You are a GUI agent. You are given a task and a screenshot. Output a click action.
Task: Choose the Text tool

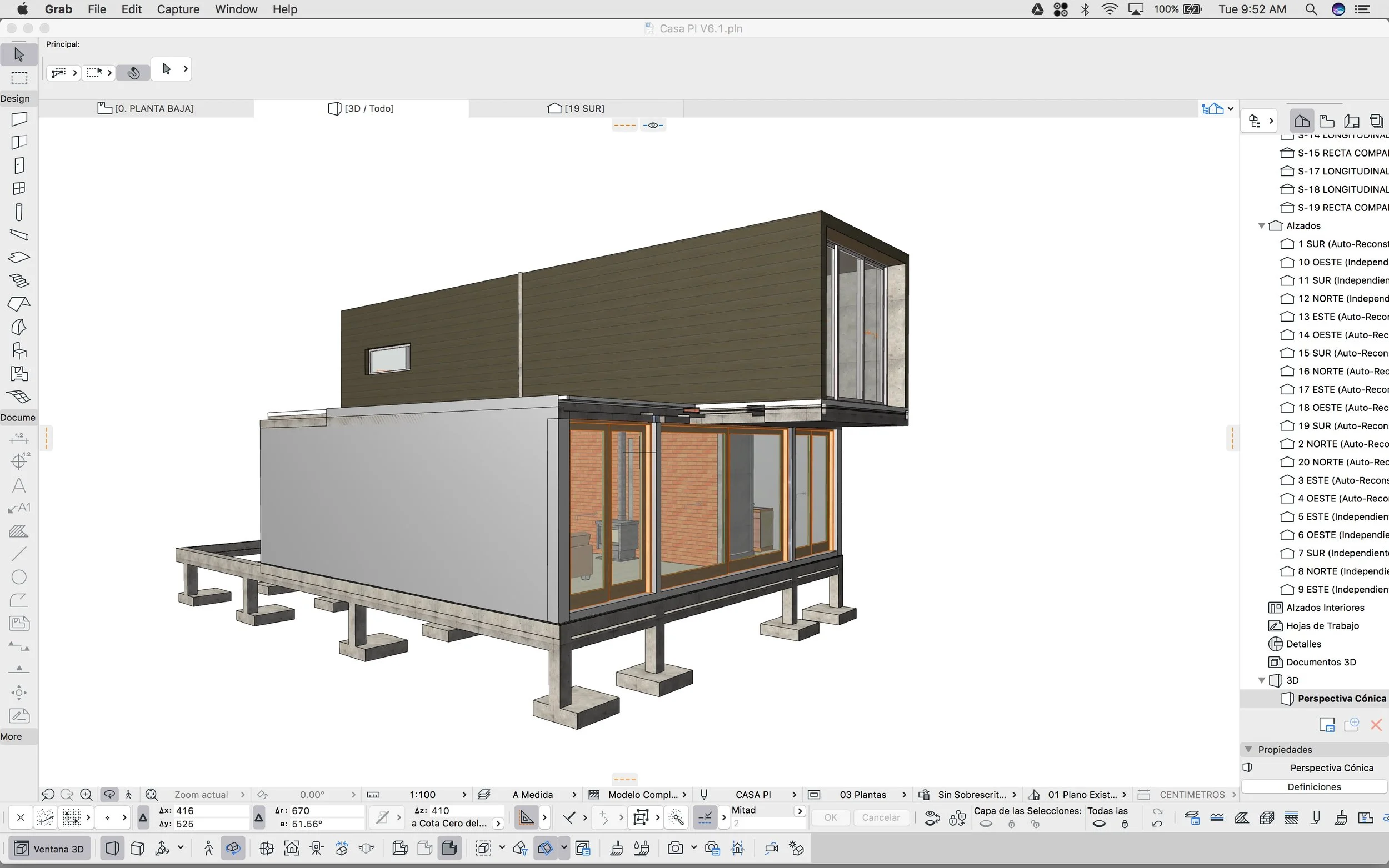point(19,486)
